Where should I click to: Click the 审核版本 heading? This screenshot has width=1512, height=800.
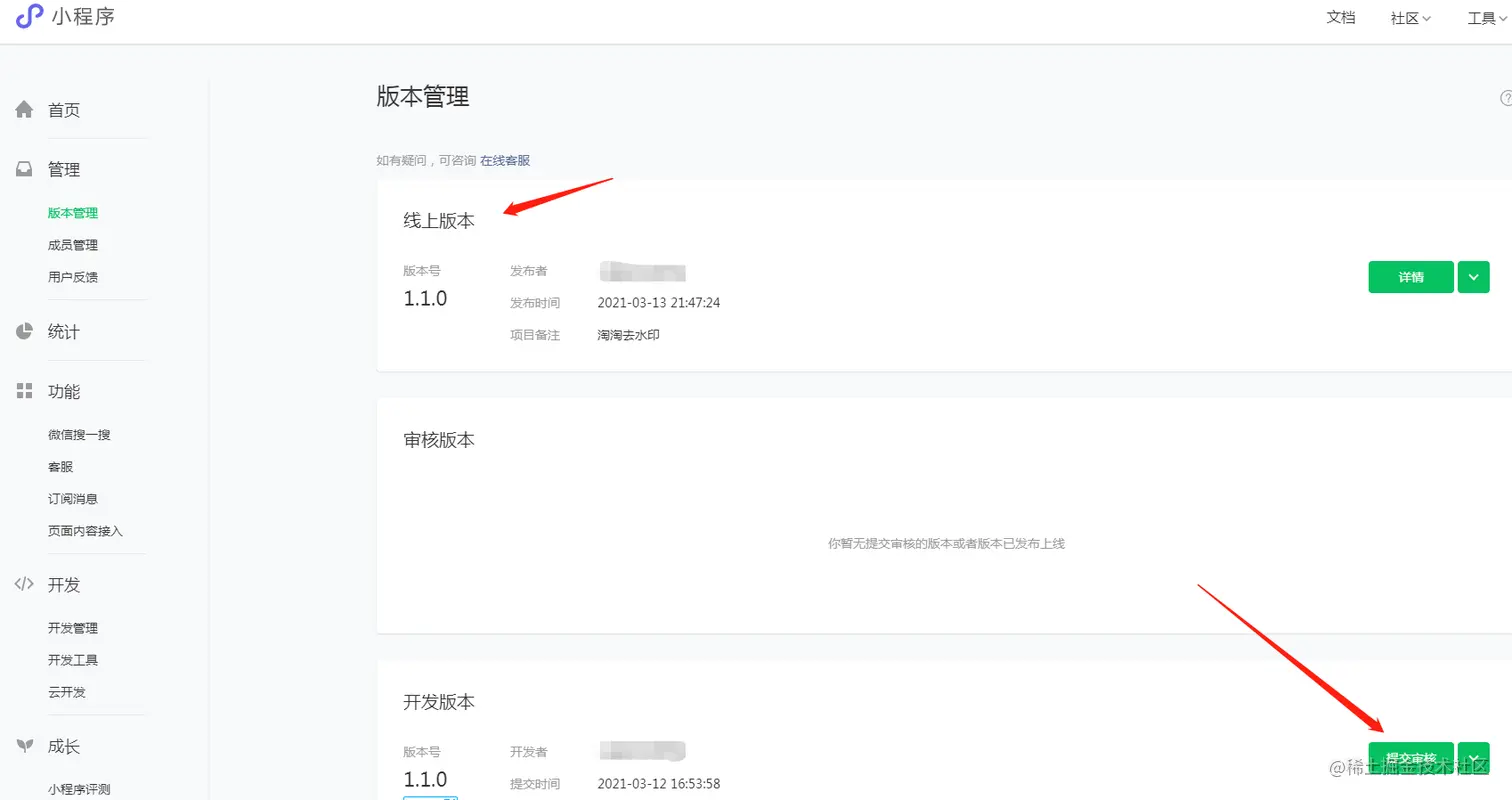click(439, 440)
